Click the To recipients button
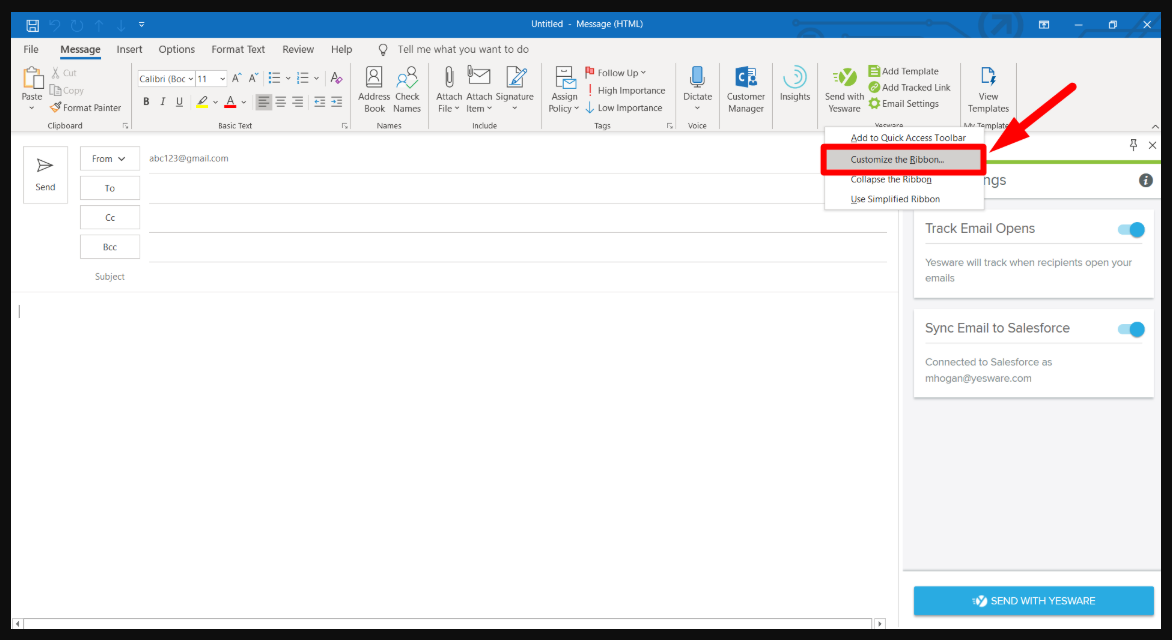 [110, 188]
